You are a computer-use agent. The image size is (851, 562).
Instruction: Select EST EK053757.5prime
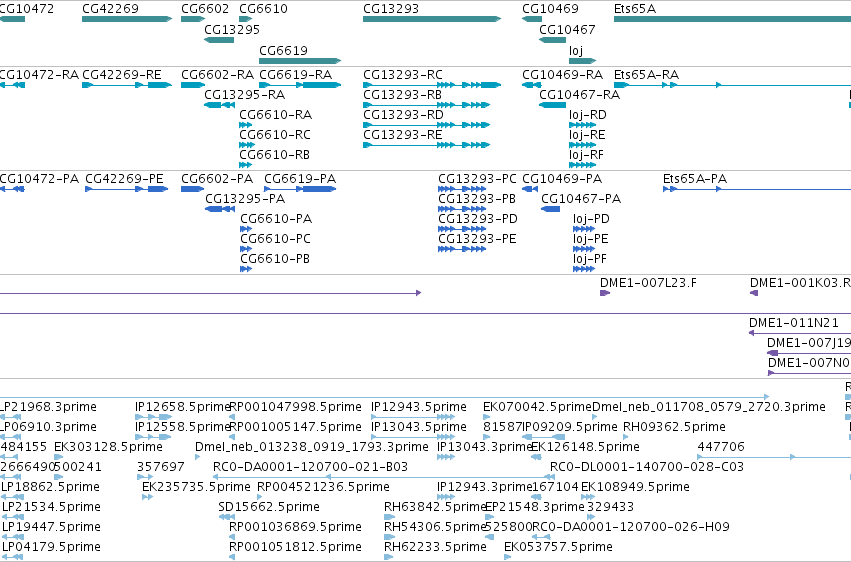click(x=558, y=547)
